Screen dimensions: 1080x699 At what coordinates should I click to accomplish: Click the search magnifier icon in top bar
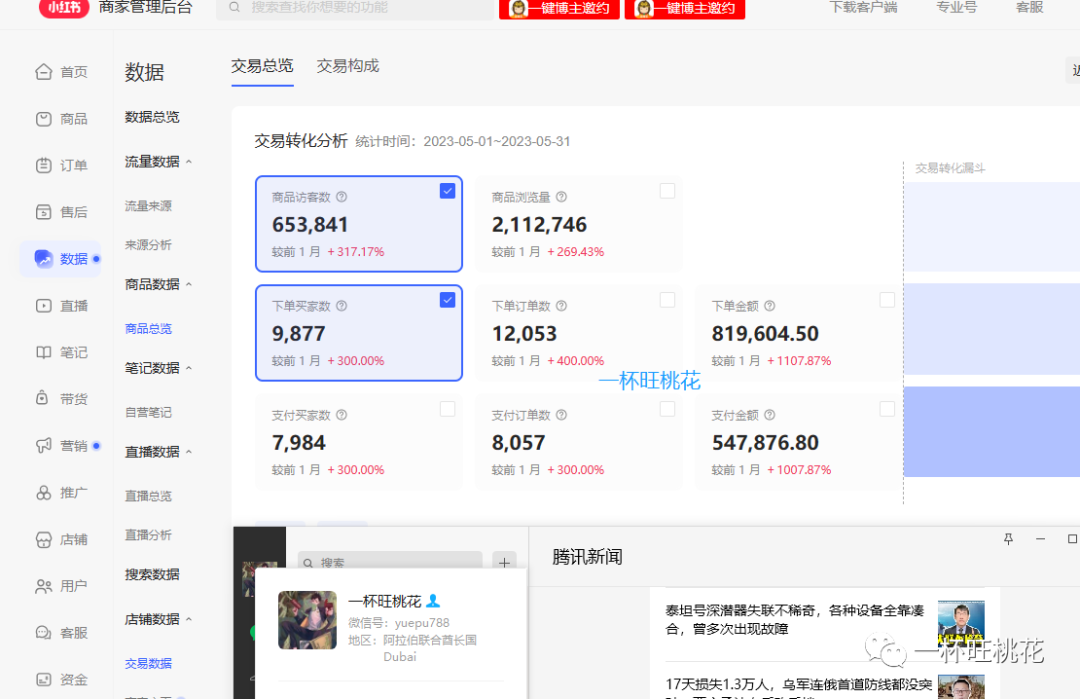pyautogui.click(x=234, y=7)
